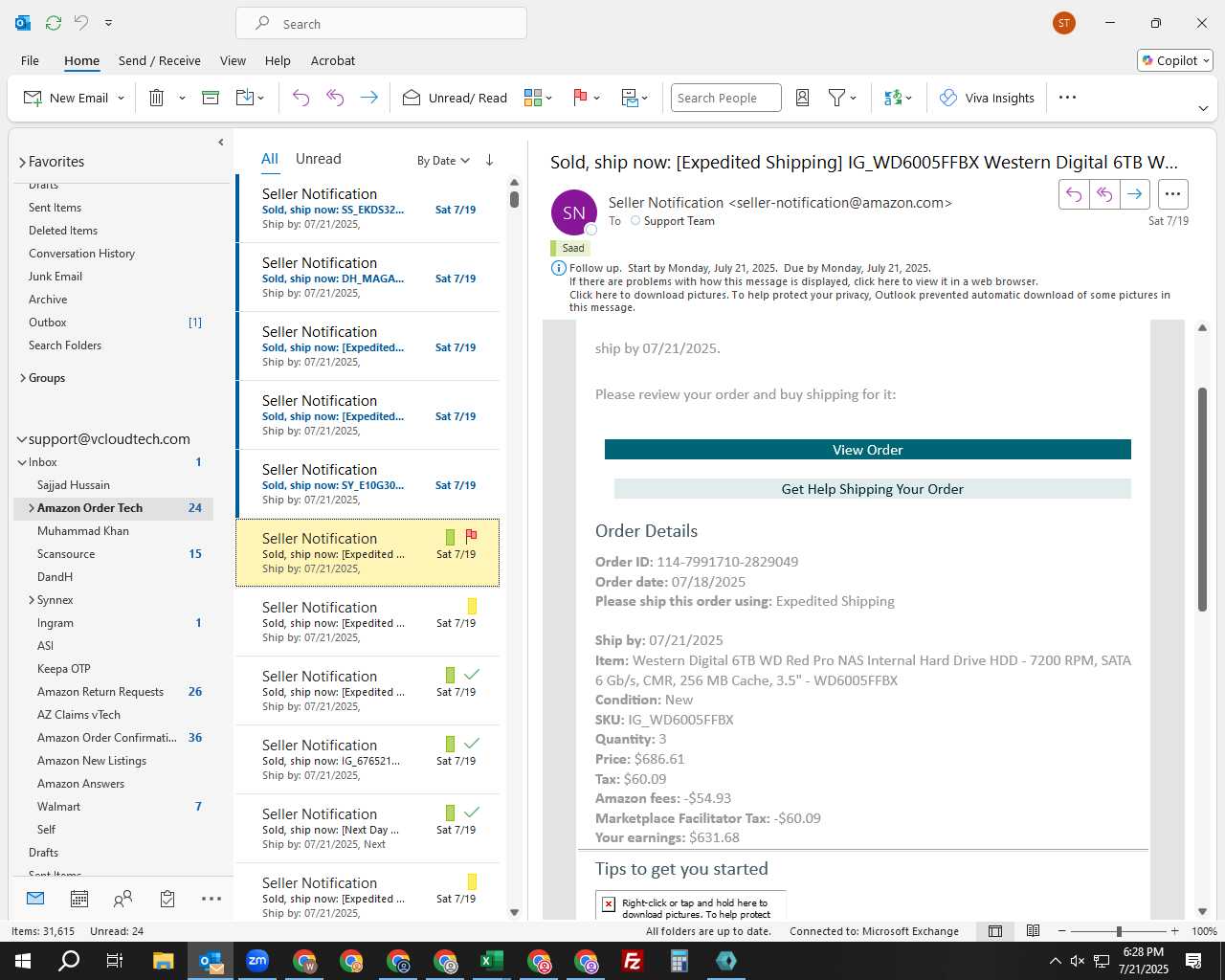Open more actions ellipsis in reading pane
Image resolution: width=1225 pixels, height=980 pixels.
point(1172,194)
